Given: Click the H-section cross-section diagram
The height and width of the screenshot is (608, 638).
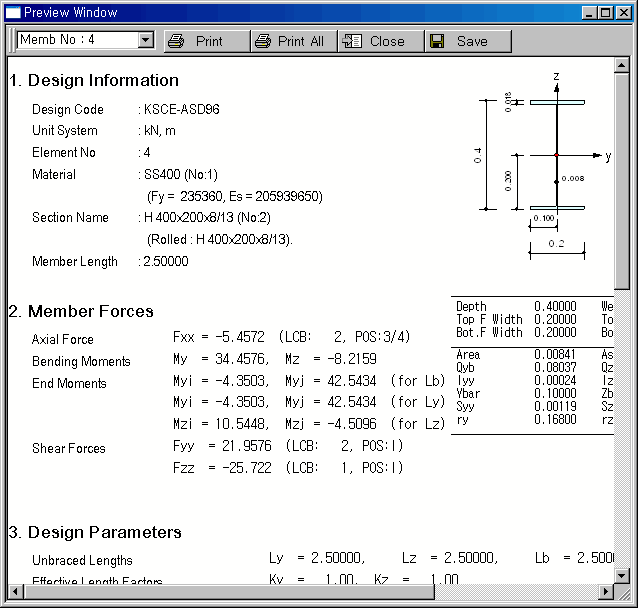Looking at the screenshot, I should (x=543, y=166).
